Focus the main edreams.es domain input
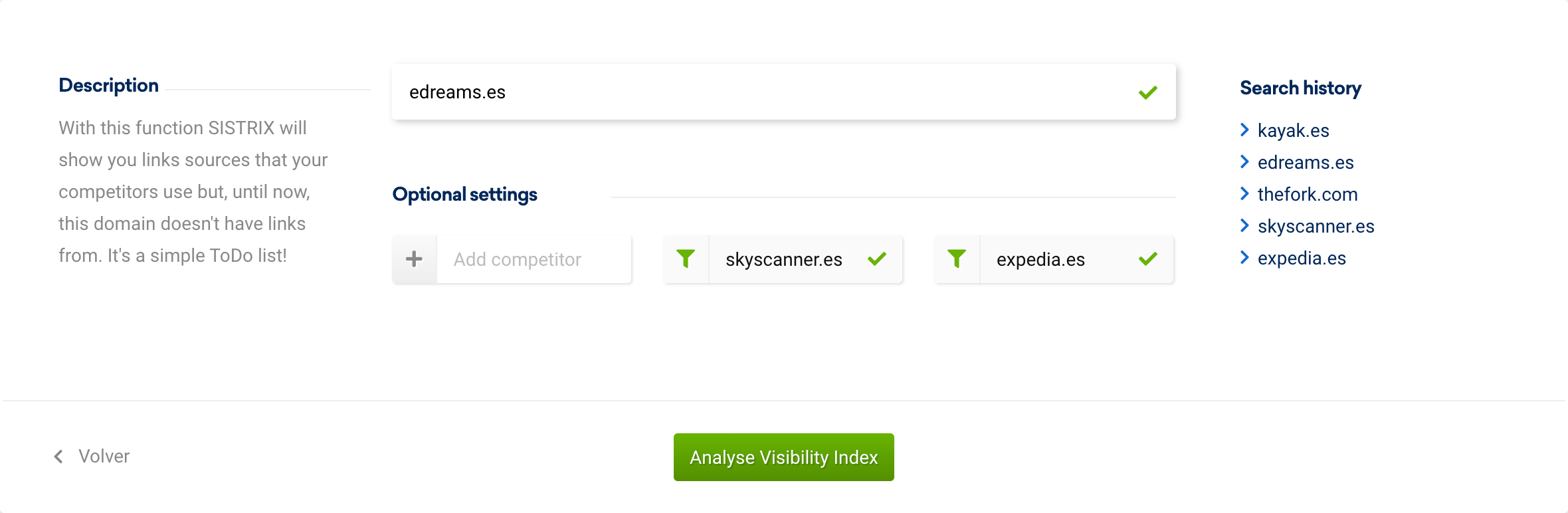 click(764, 92)
